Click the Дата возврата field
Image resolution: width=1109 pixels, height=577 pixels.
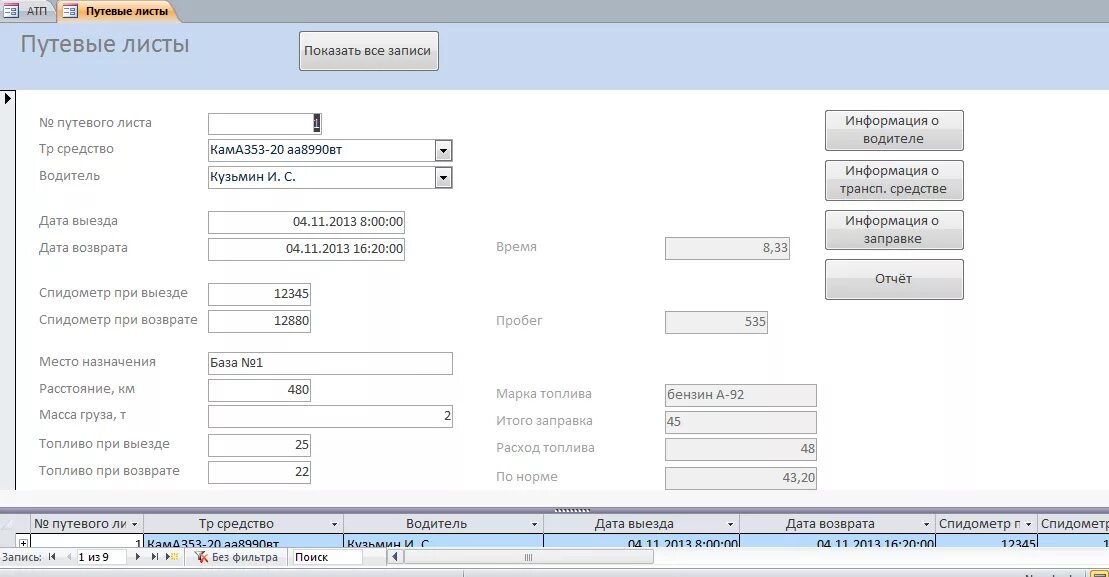point(306,249)
